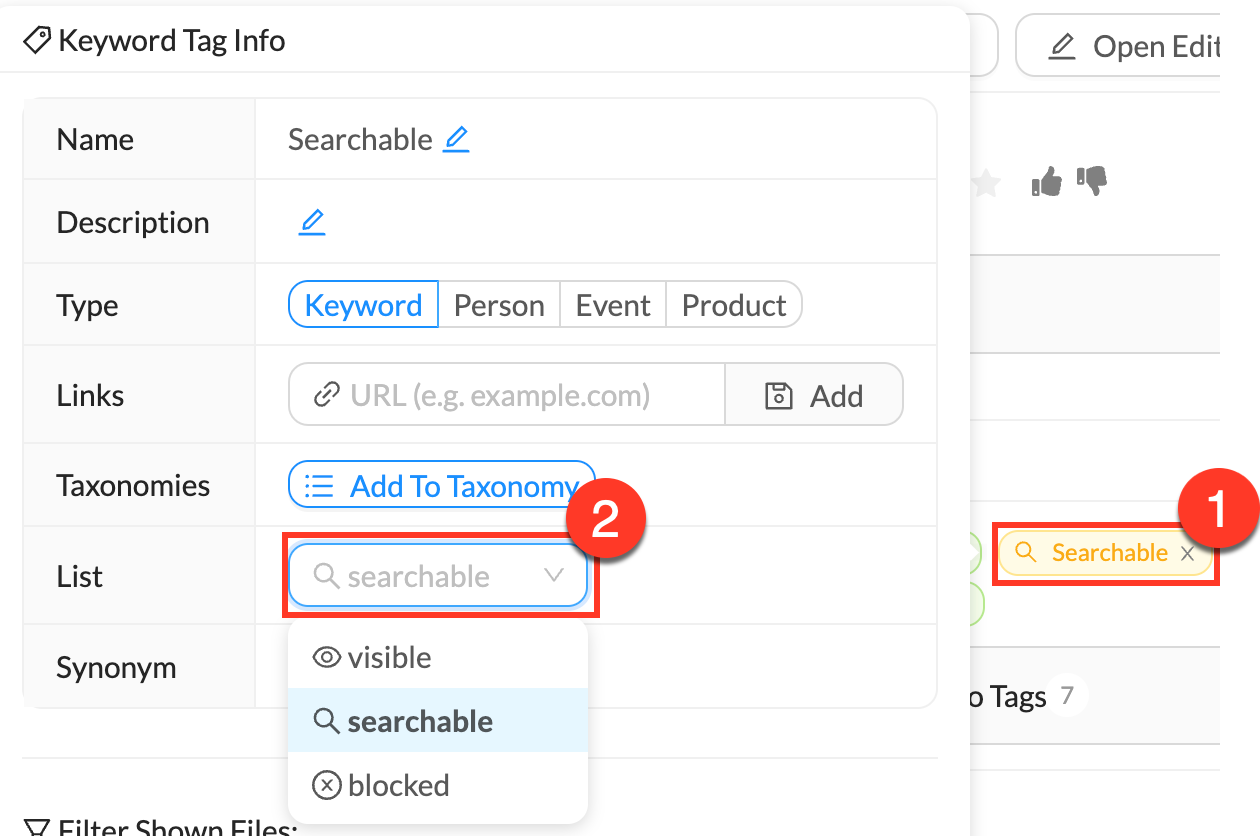
Task: Click the thumbs up rating icon
Action: [1046, 182]
